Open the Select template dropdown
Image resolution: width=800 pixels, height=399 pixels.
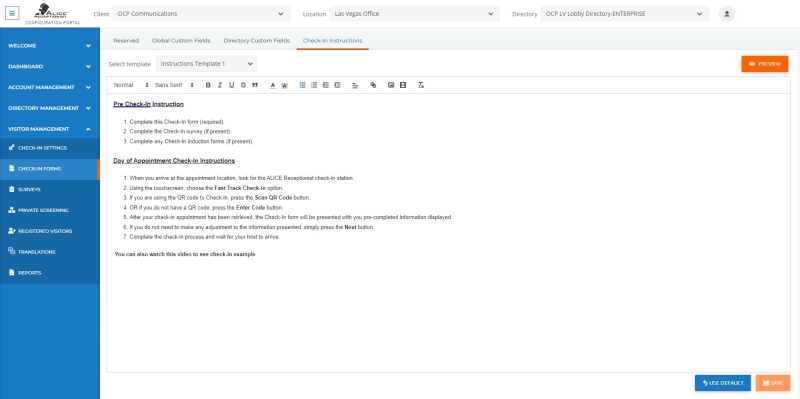coord(207,64)
